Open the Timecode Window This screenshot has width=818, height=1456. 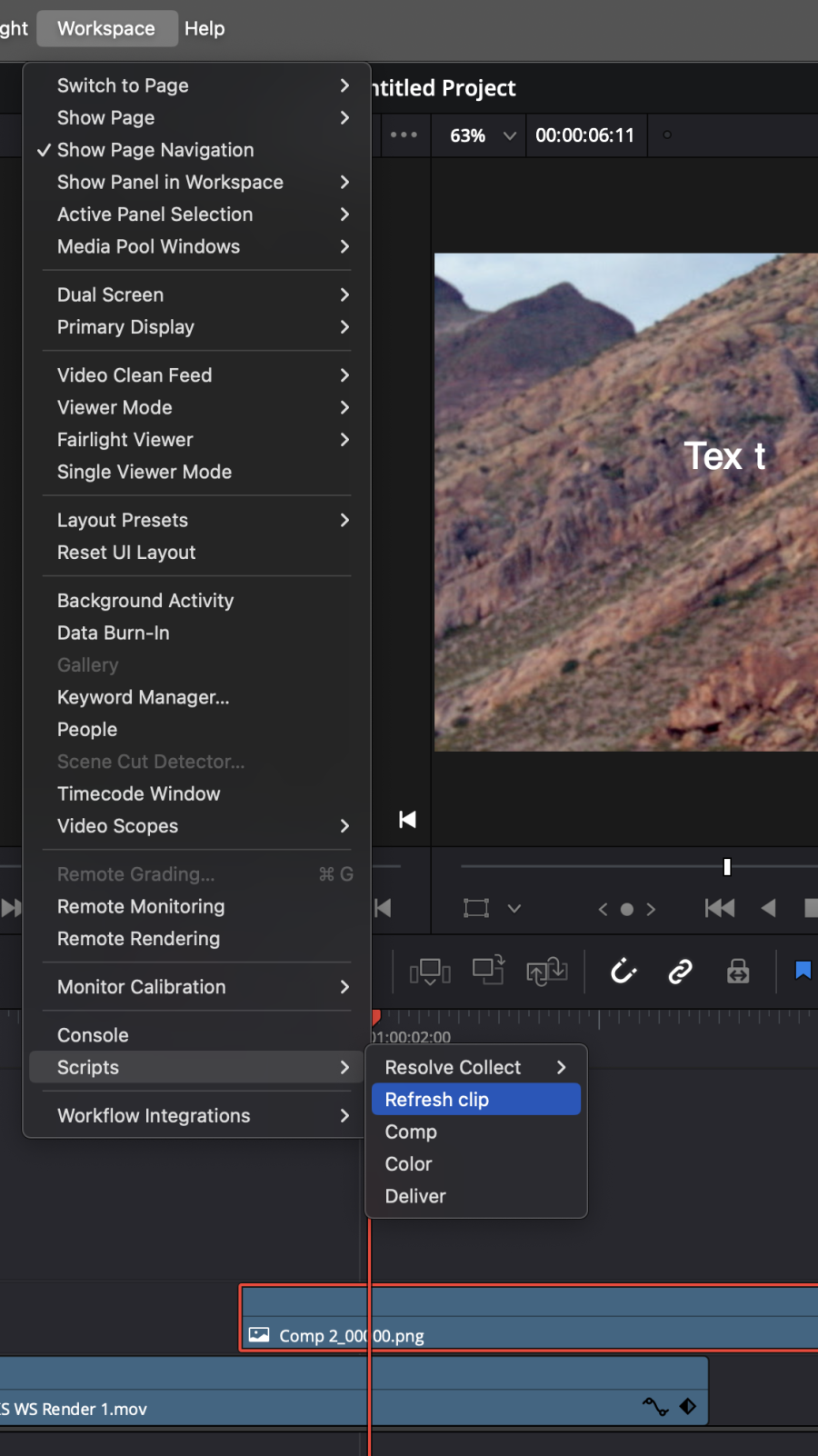[196, 793]
